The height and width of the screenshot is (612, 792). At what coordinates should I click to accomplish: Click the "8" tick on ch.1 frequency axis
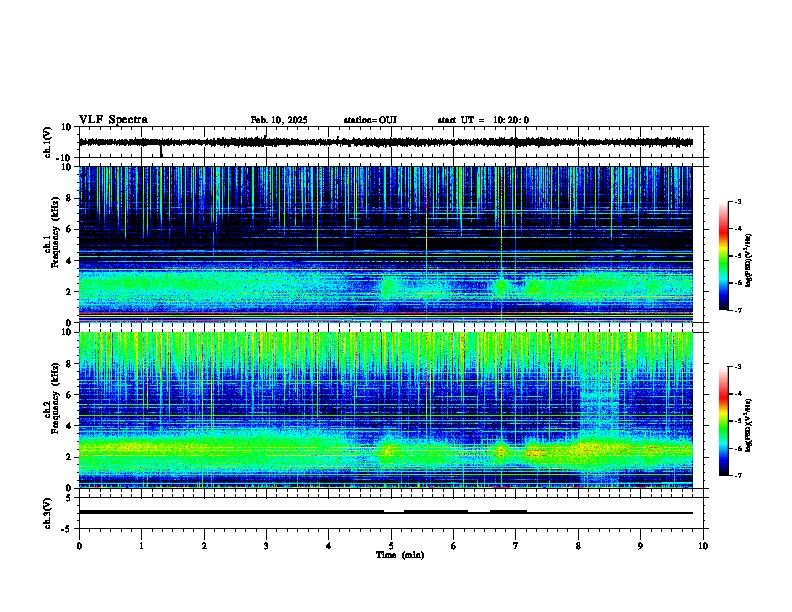point(70,198)
